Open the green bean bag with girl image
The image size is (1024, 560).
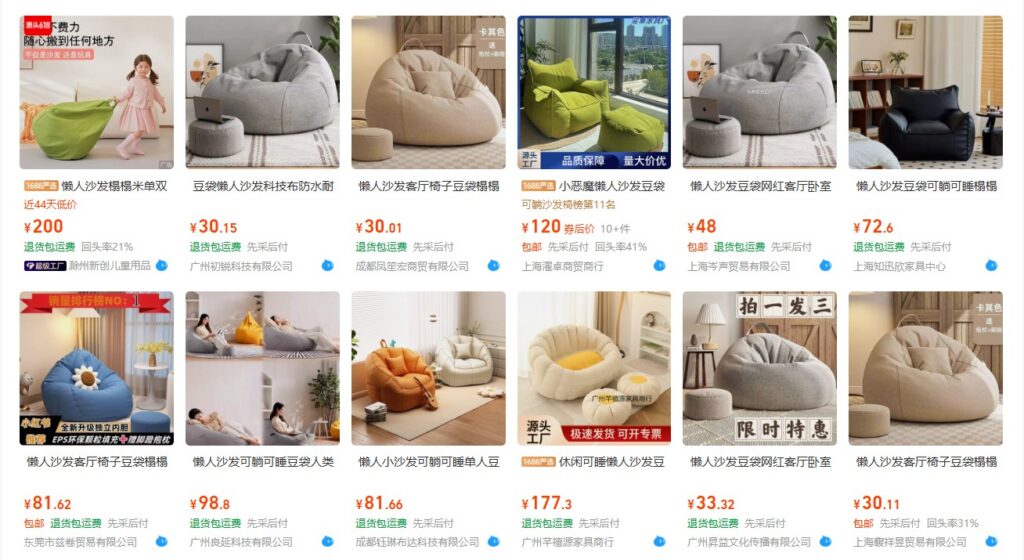[x=97, y=92]
